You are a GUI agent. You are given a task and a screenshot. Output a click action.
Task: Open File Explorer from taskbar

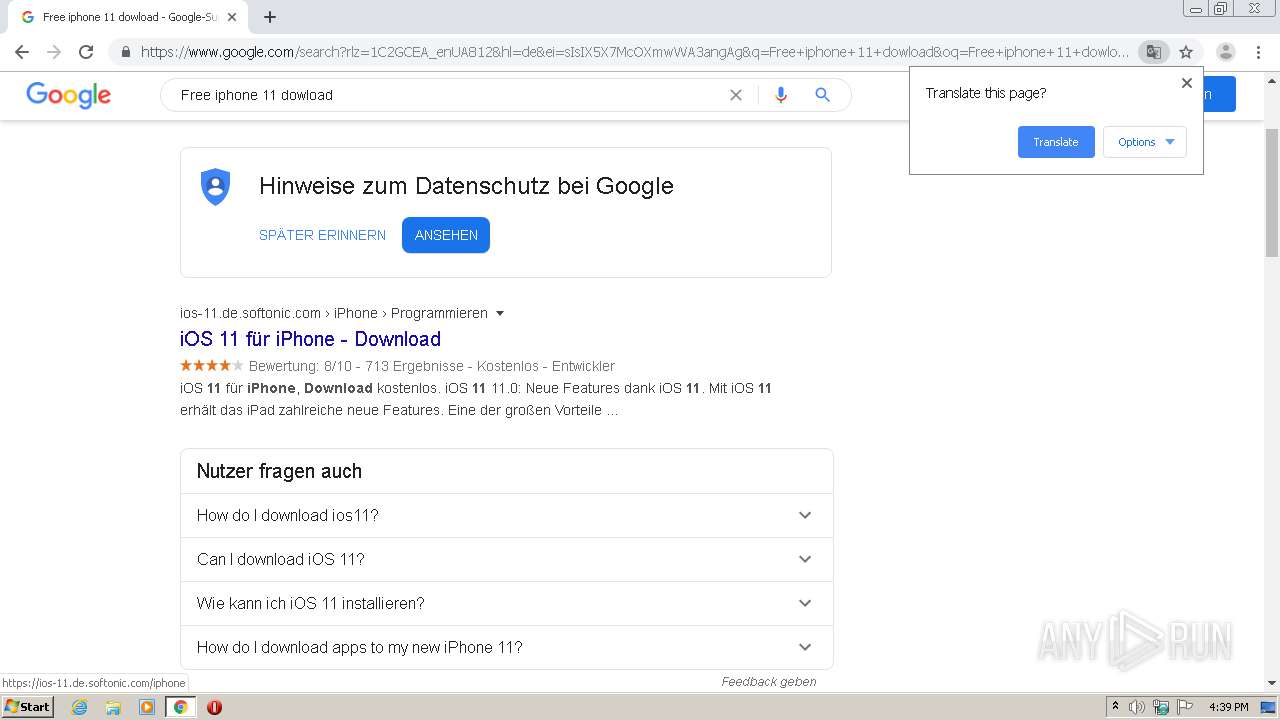point(113,707)
